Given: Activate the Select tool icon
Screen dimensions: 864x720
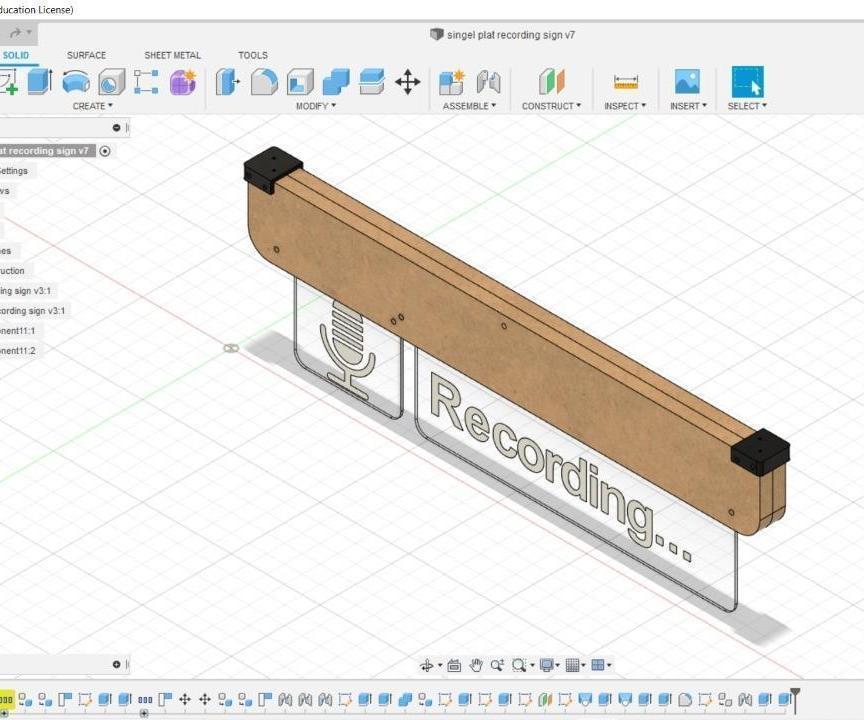Looking at the screenshot, I should (x=748, y=82).
